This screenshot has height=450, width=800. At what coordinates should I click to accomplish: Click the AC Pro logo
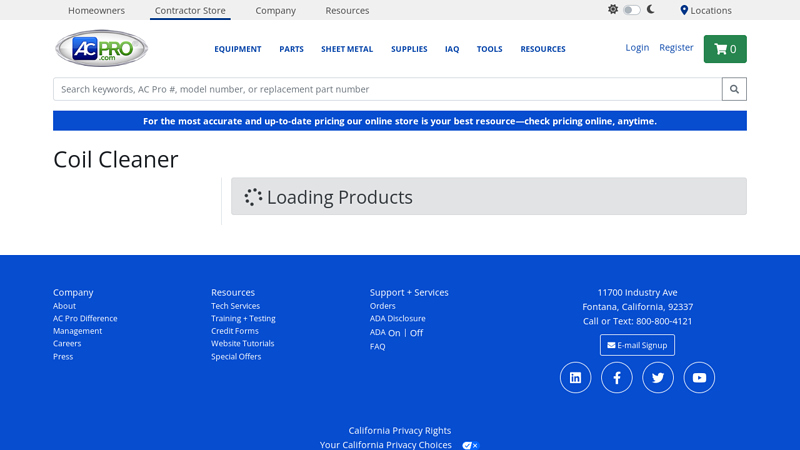(x=101, y=48)
